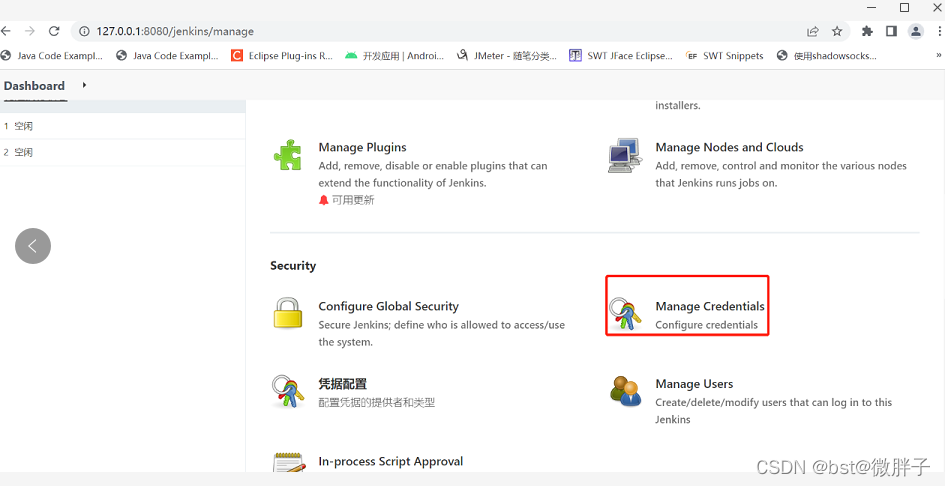Bookmark this page with the star icon
Image resolution: width=945 pixels, height=486 pixels.
tap(837, 31)
